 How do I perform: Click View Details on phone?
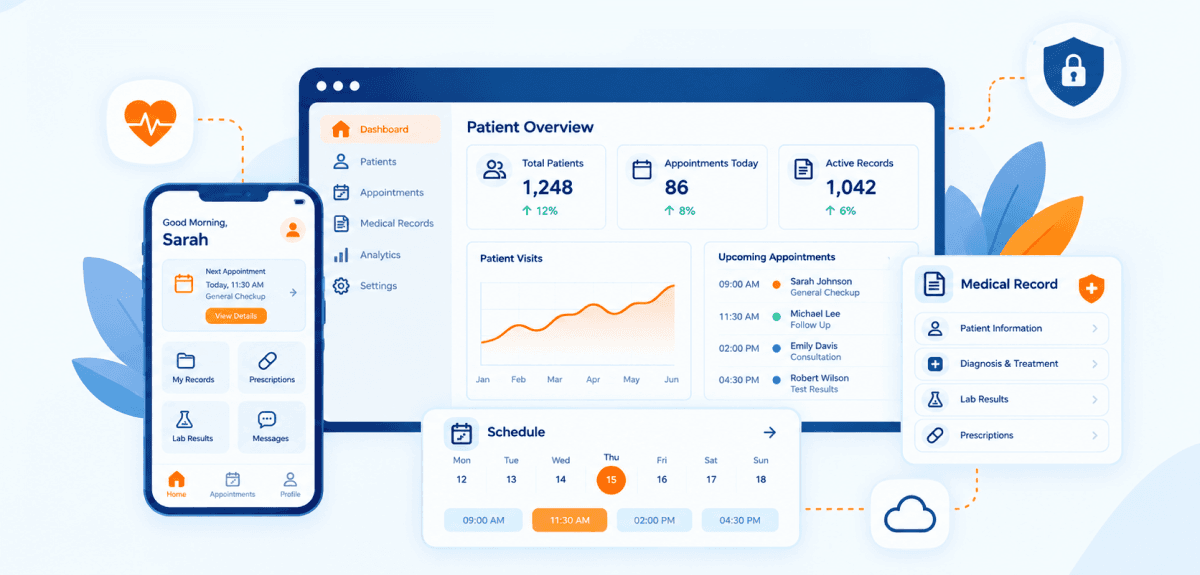pyautogui.click(x=236, y=316)
